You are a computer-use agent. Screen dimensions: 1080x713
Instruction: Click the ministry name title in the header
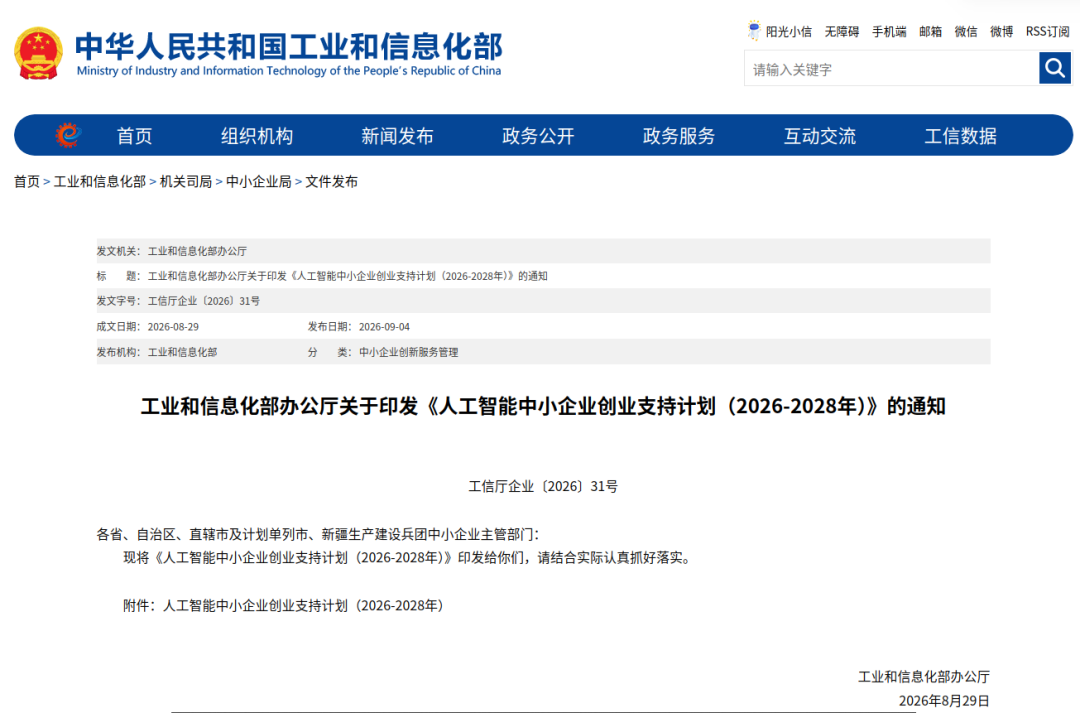click(289, 53)
